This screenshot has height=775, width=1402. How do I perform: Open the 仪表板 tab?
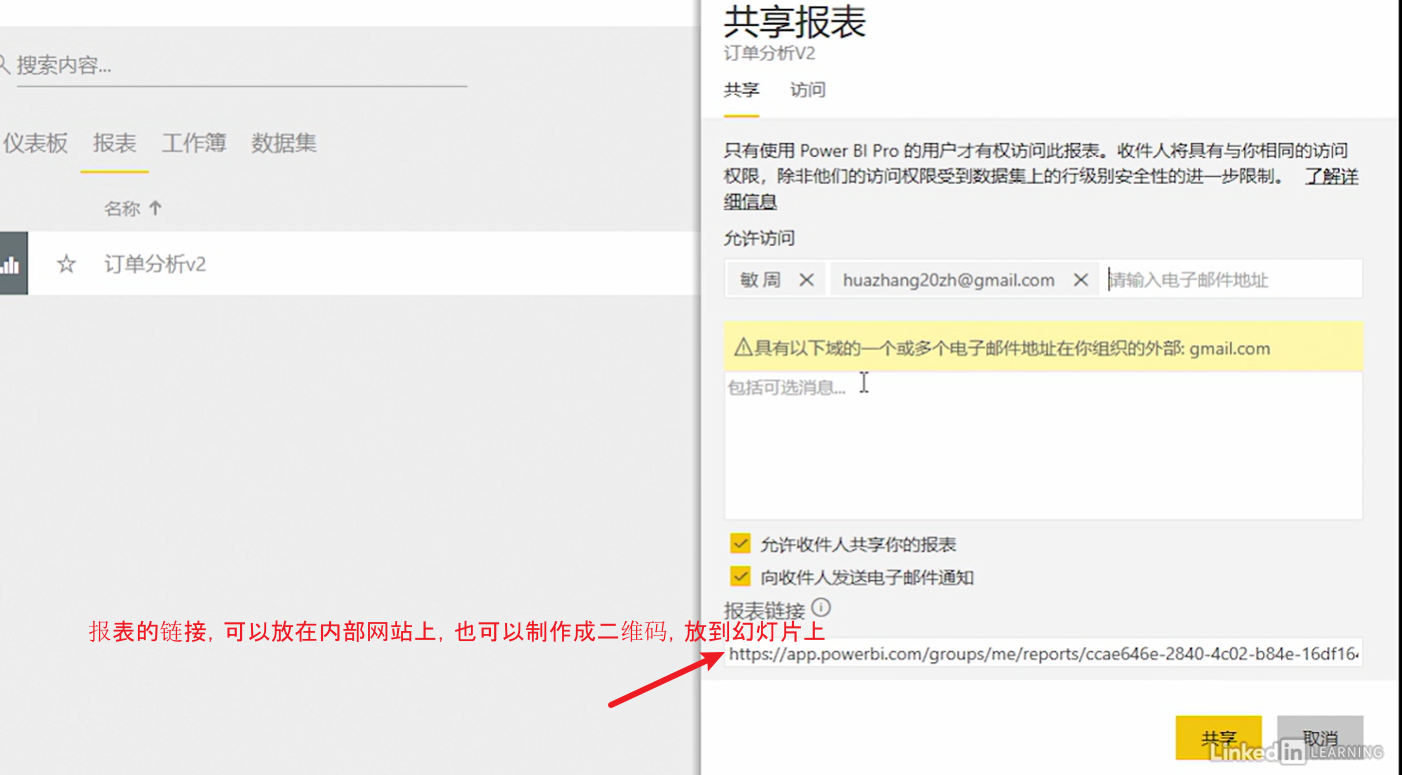point(35,143)
